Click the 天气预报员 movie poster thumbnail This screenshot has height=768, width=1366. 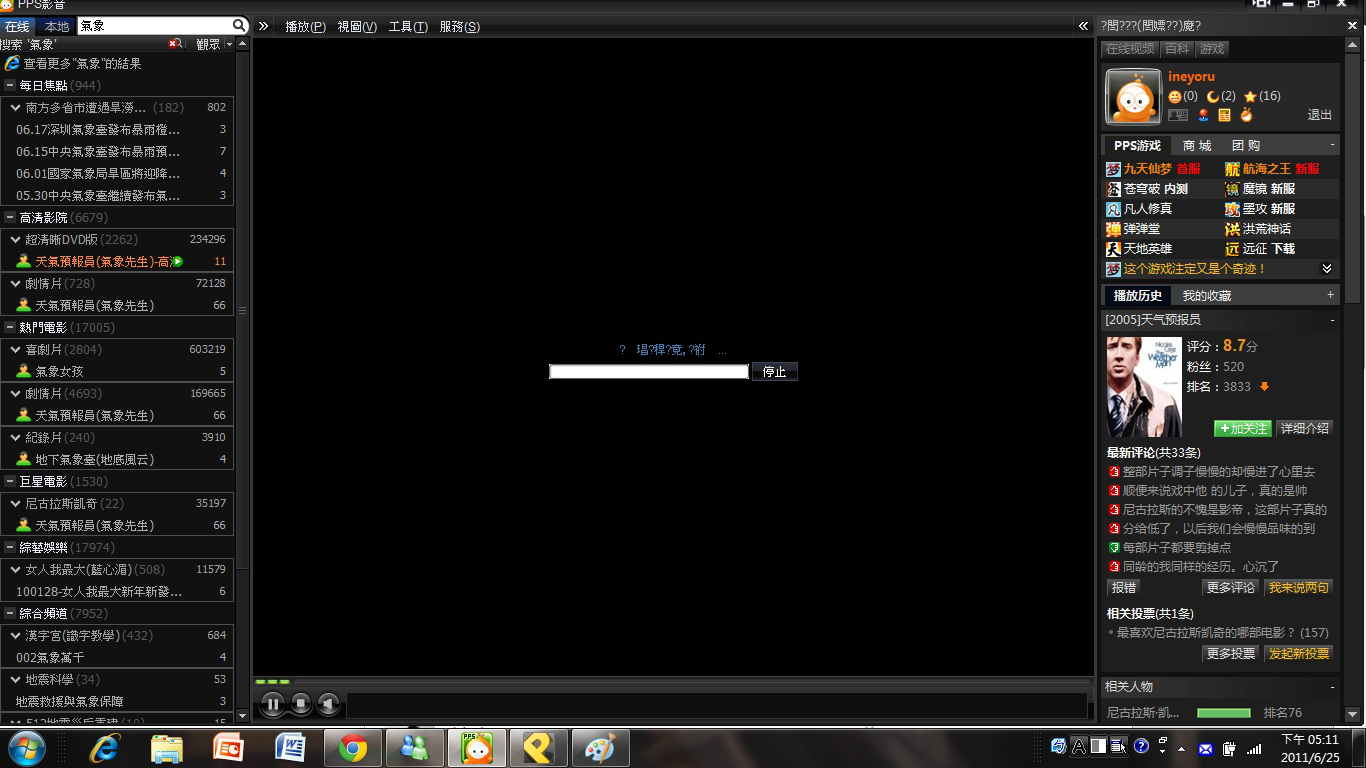coord(1144,387)
